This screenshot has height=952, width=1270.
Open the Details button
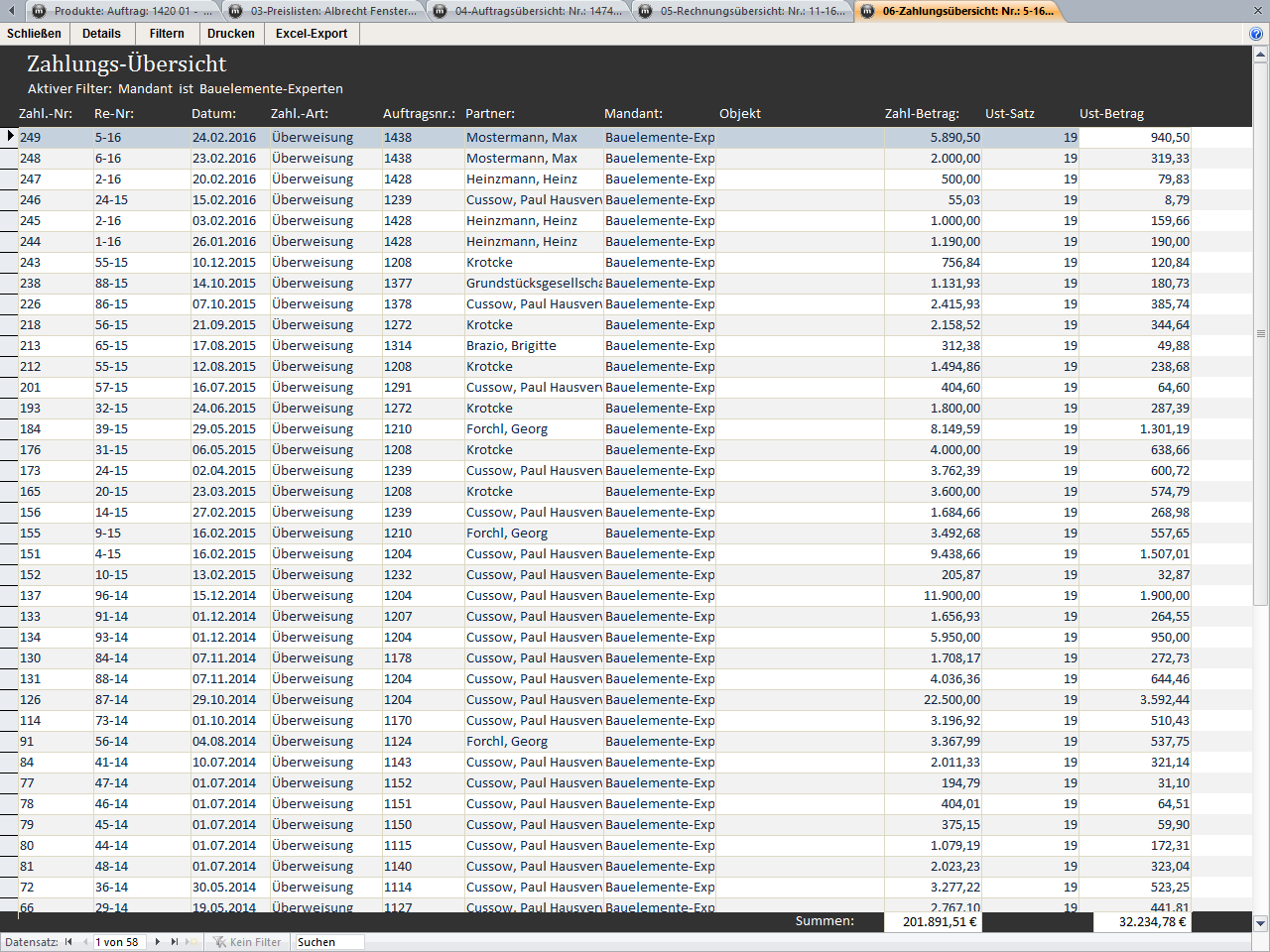tap(101, 34)
